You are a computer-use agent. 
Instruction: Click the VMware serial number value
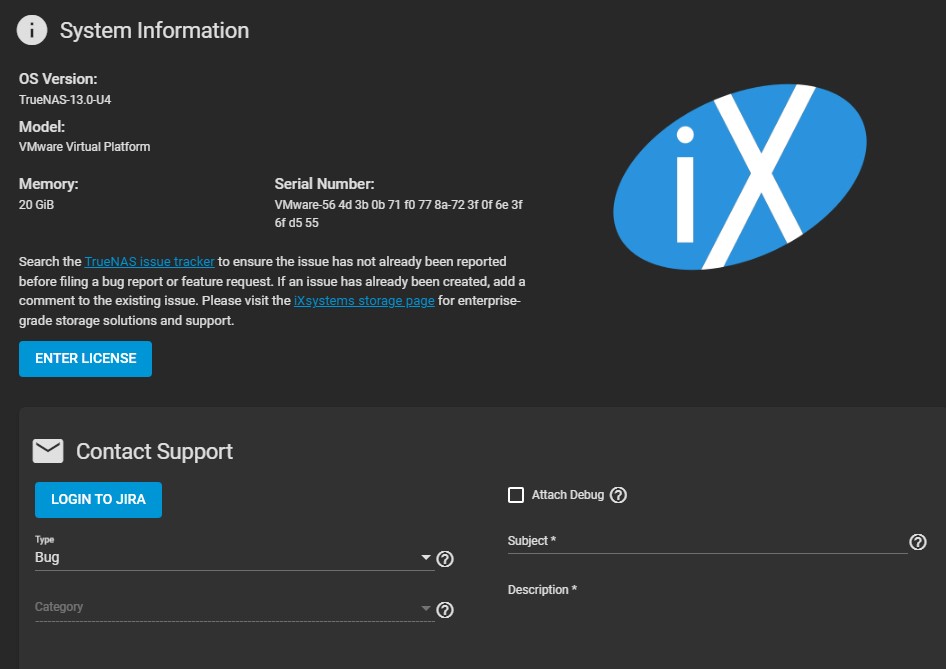click(398, 214)
